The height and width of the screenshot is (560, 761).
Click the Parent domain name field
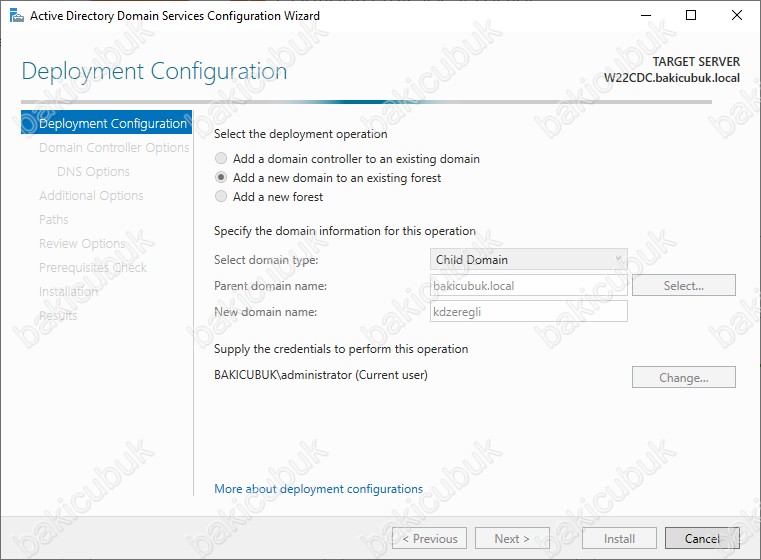point(529,286)
